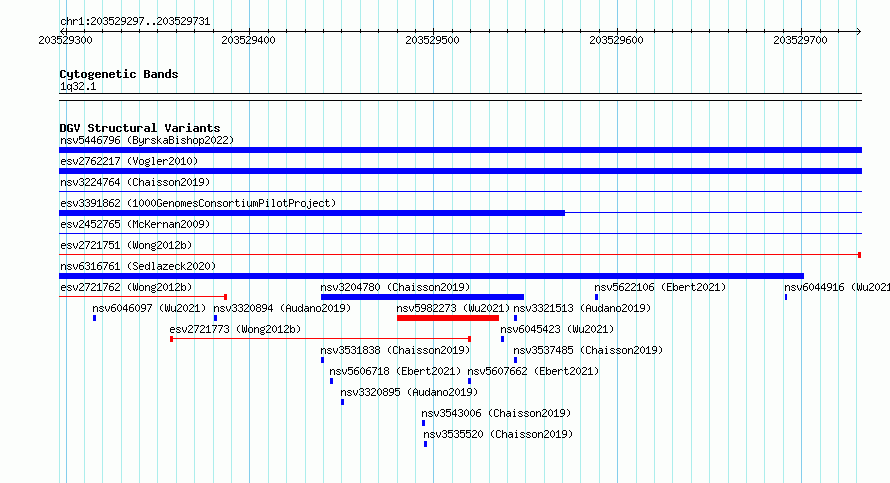
Task: Open variant nsv6046097 (Wu2021) label
Action: click(x=149, y=308)
